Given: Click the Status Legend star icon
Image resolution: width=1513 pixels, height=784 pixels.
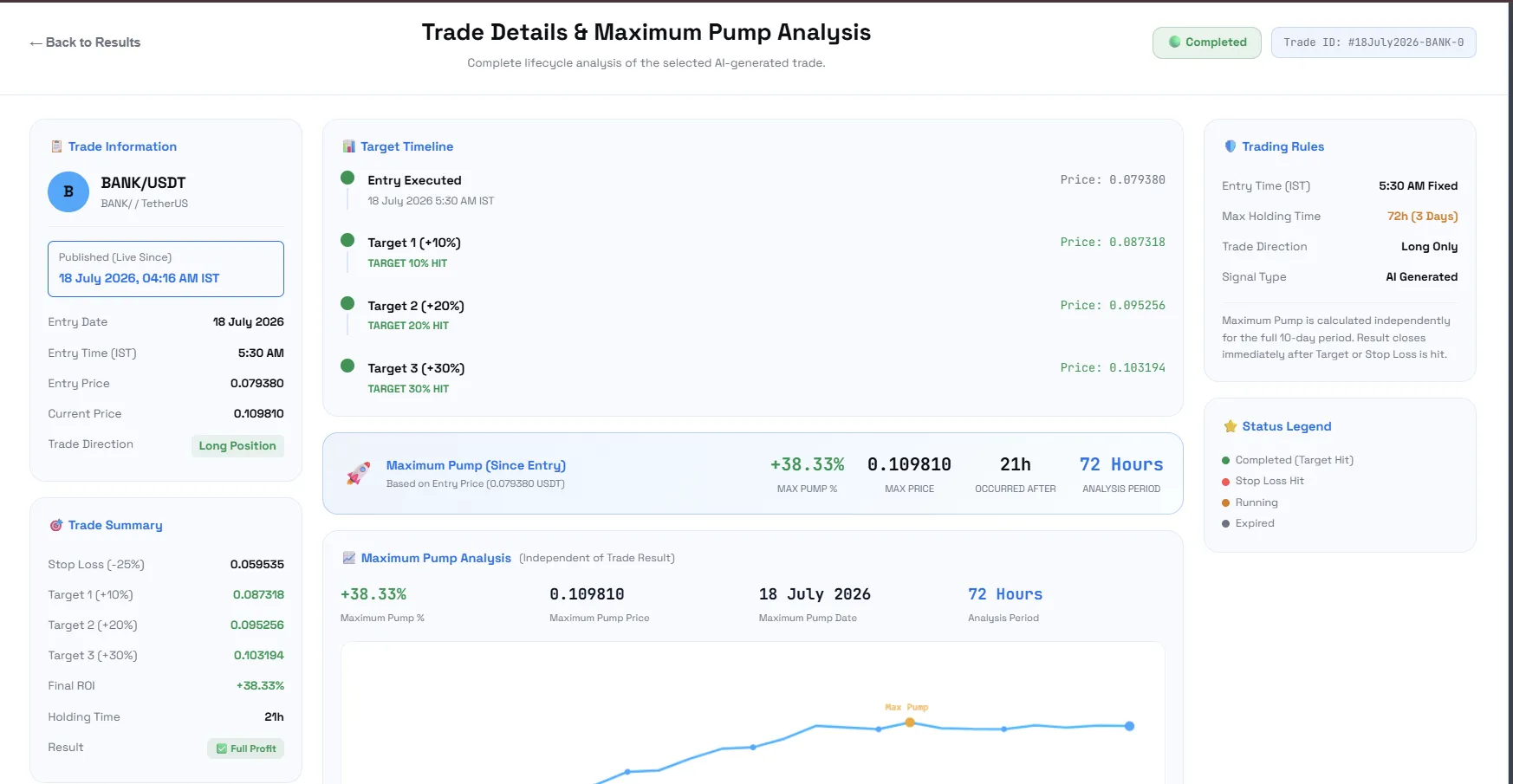Looking at the screenshot, I should pyautogui.click(x=1230, y=426).
